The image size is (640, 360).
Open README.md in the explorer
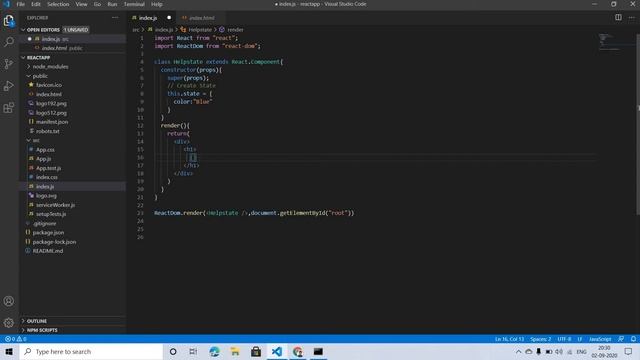point(47,251)
